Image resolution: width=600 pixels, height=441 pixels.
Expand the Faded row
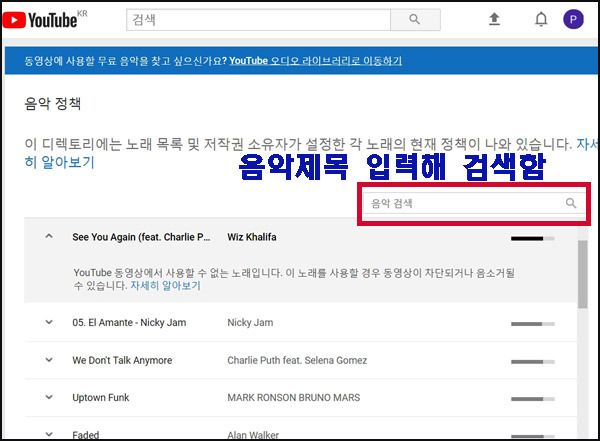(x=49, y=434)
